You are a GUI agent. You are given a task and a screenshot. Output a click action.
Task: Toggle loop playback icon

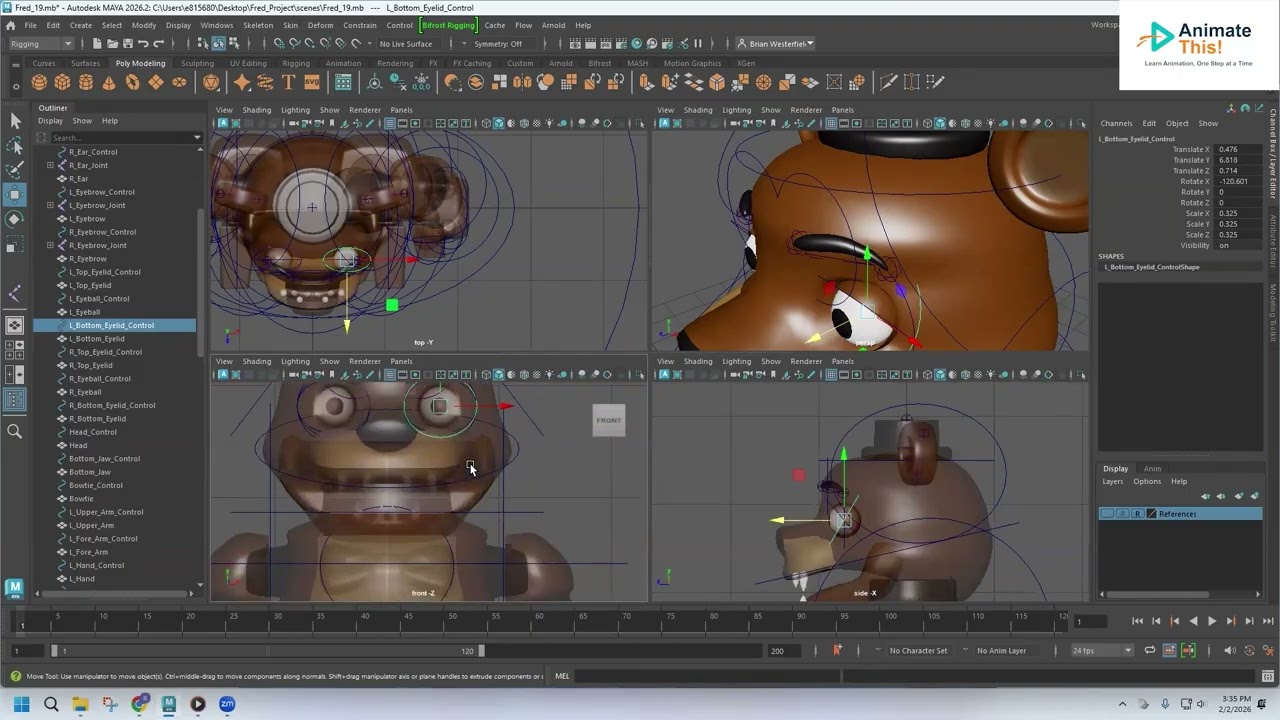coord(1150,651)
